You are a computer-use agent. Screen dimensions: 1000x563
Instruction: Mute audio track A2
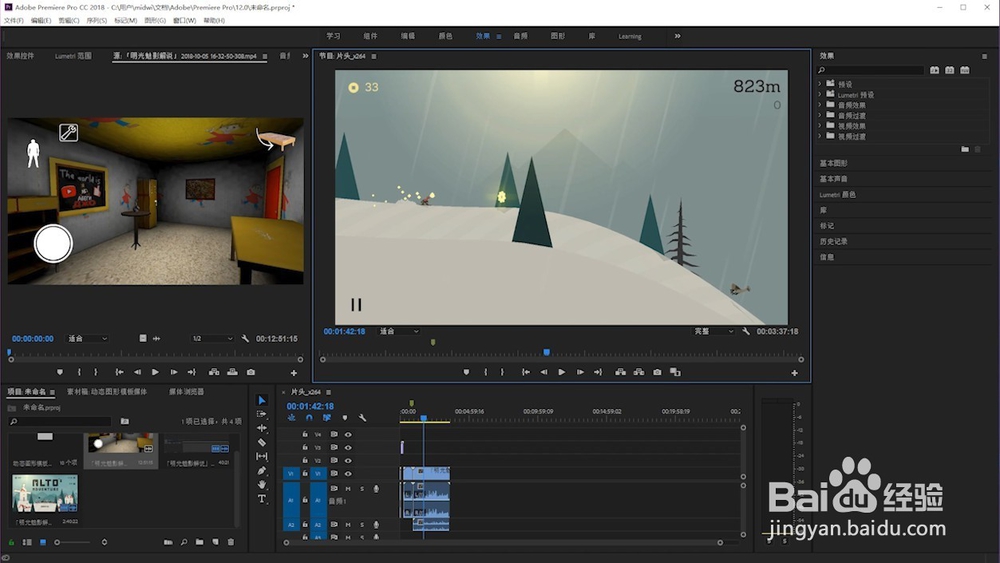[x=348, y=525]
